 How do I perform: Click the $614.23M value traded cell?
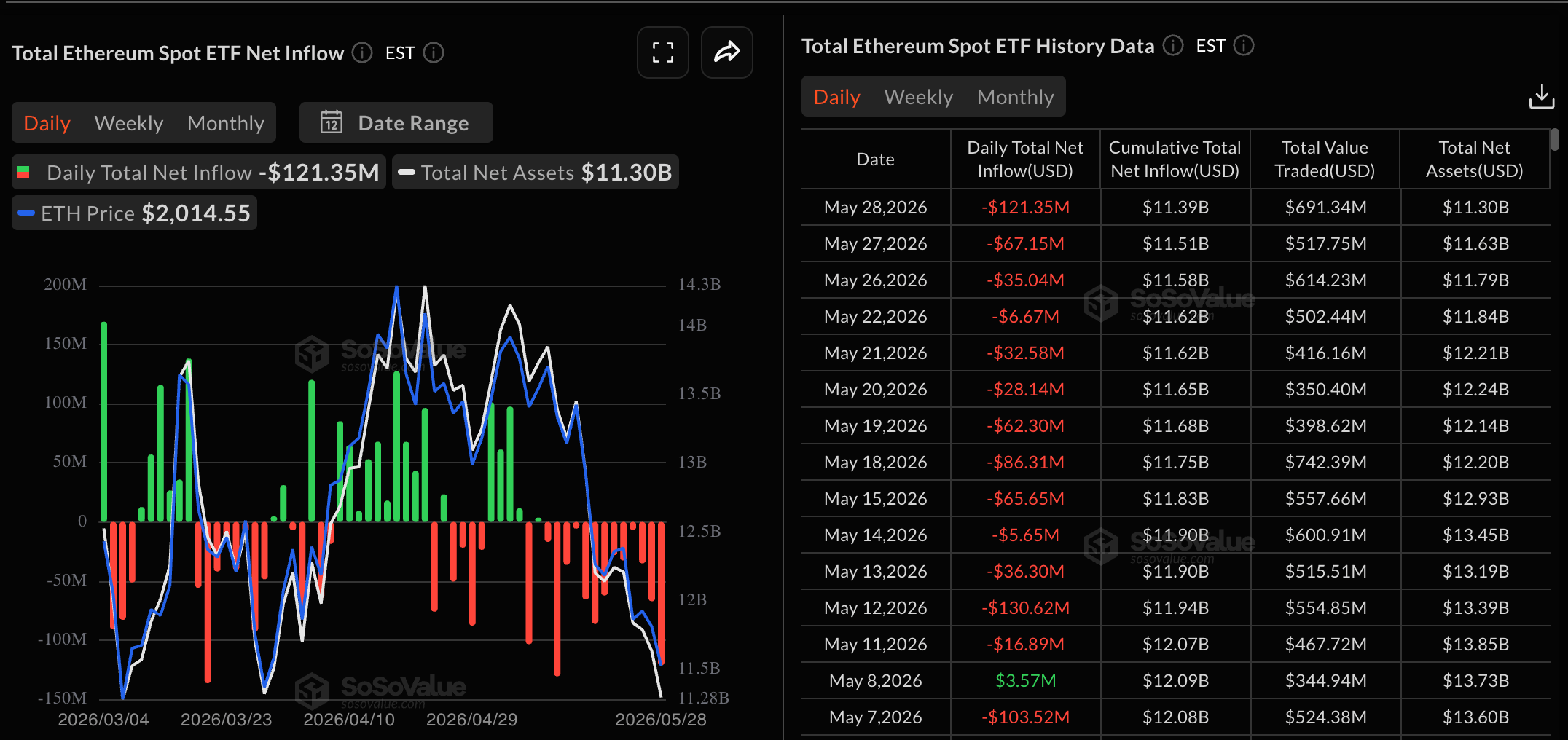[1325, 280]
